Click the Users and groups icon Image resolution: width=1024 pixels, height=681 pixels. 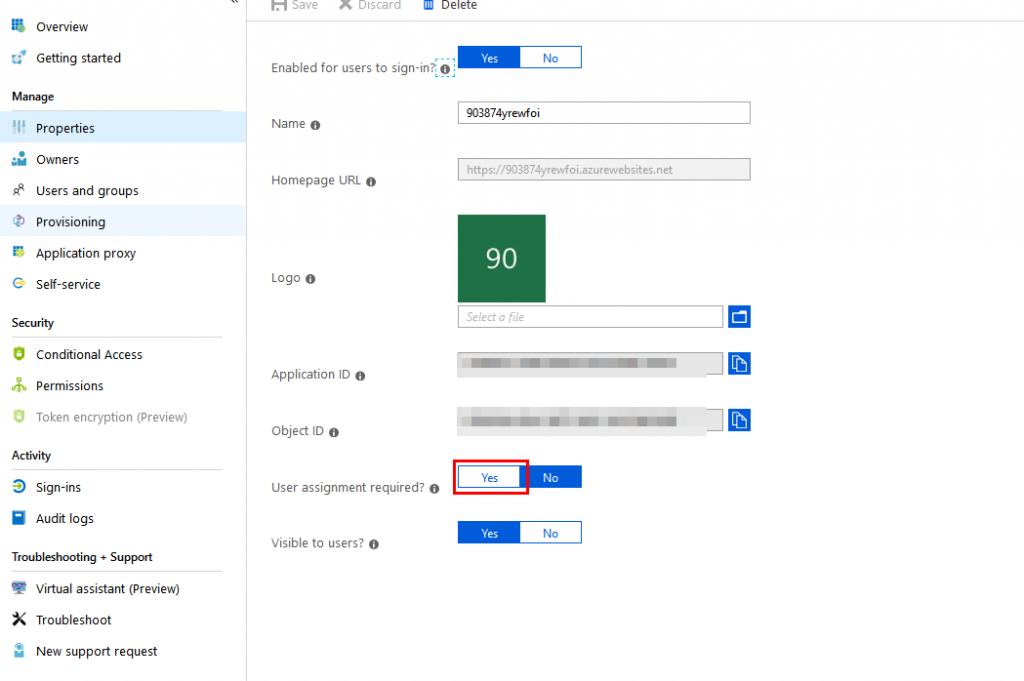click(18, 190)
